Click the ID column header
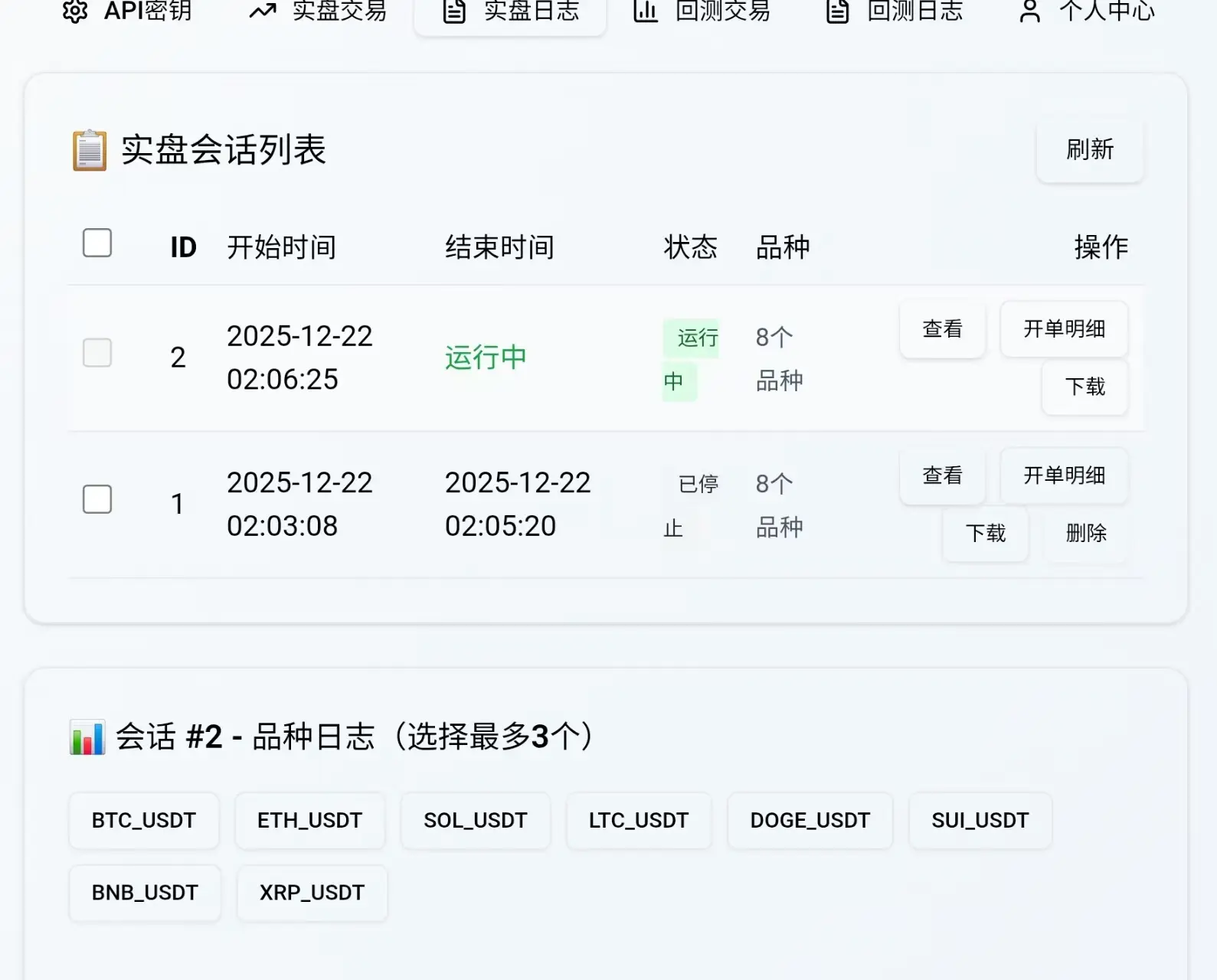 click(183, 247)
